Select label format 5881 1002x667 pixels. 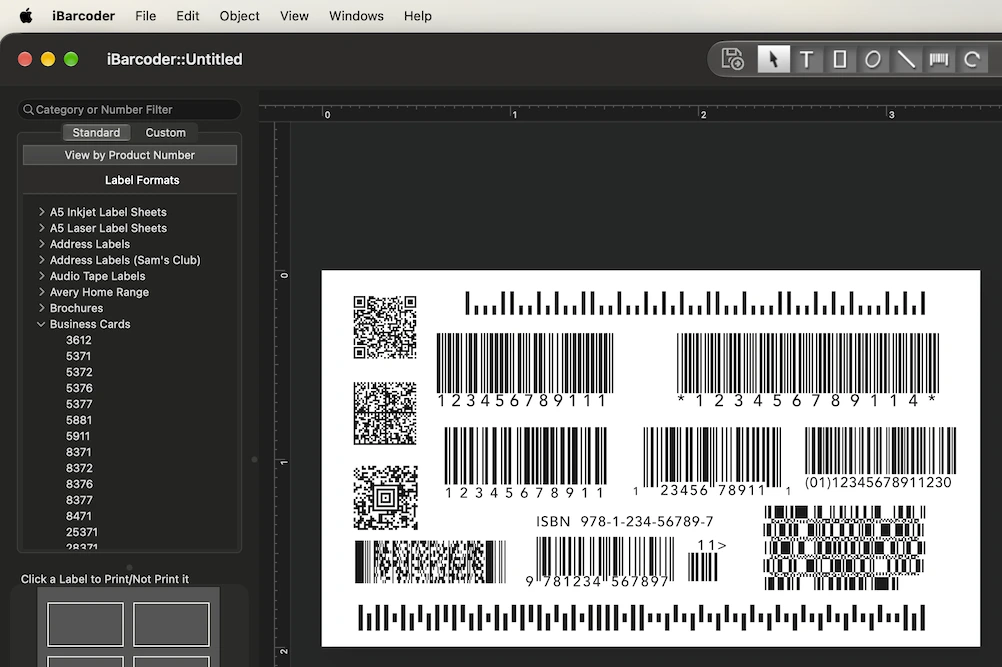tap(79, 420)
